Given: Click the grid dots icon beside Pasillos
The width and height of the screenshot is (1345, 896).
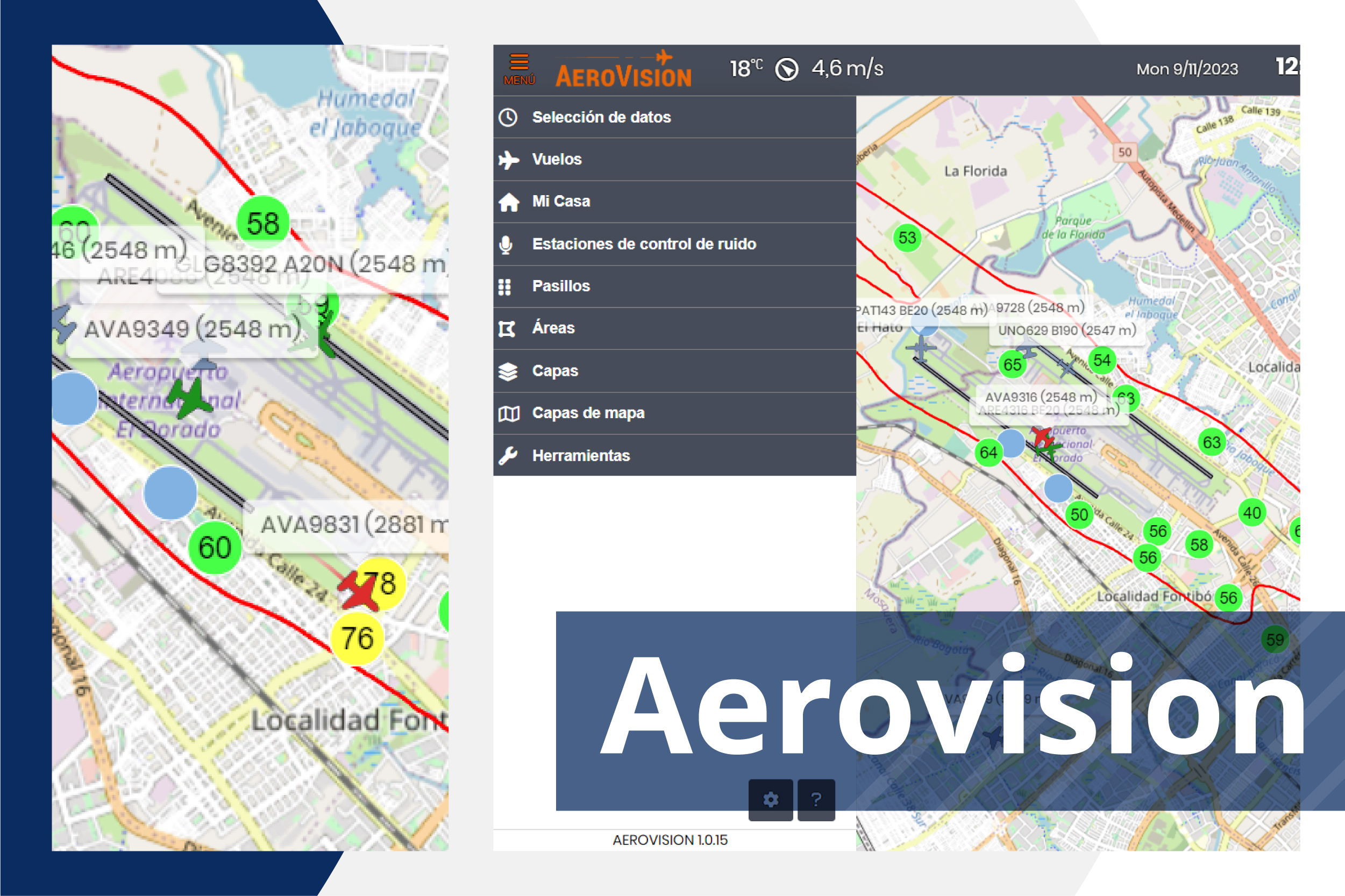Looking at the screenshot, I should tap(504, 286).
